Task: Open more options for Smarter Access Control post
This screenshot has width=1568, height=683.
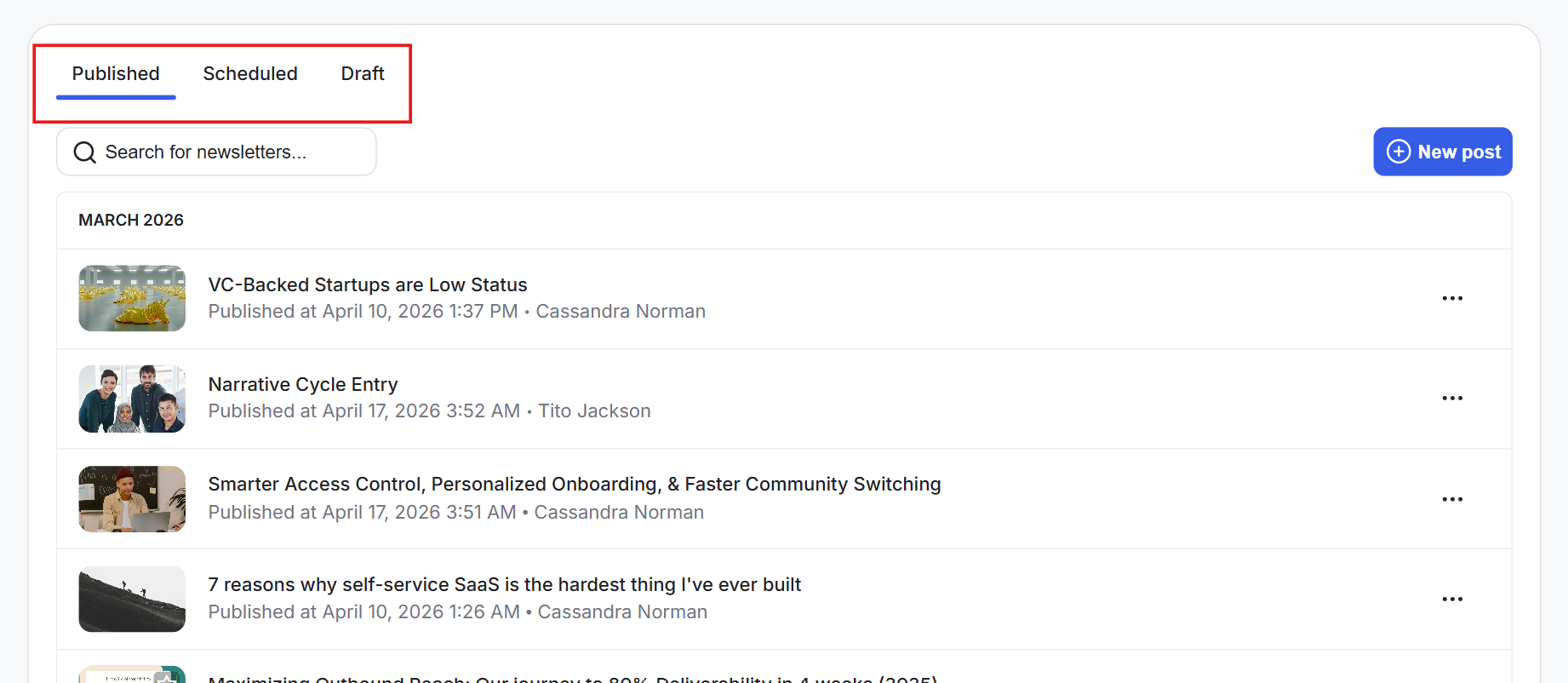Action: pos(1452,499)
